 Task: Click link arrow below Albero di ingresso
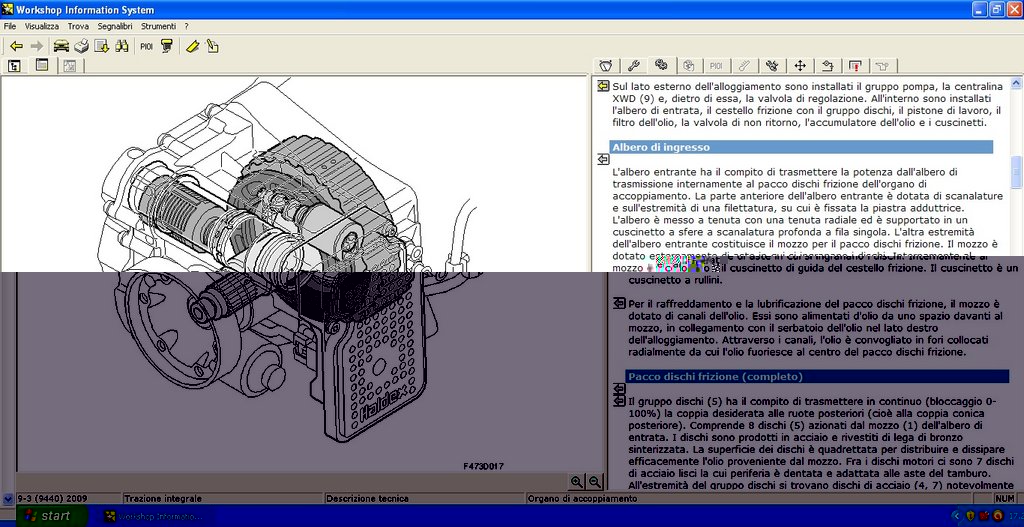click(603, 159)
